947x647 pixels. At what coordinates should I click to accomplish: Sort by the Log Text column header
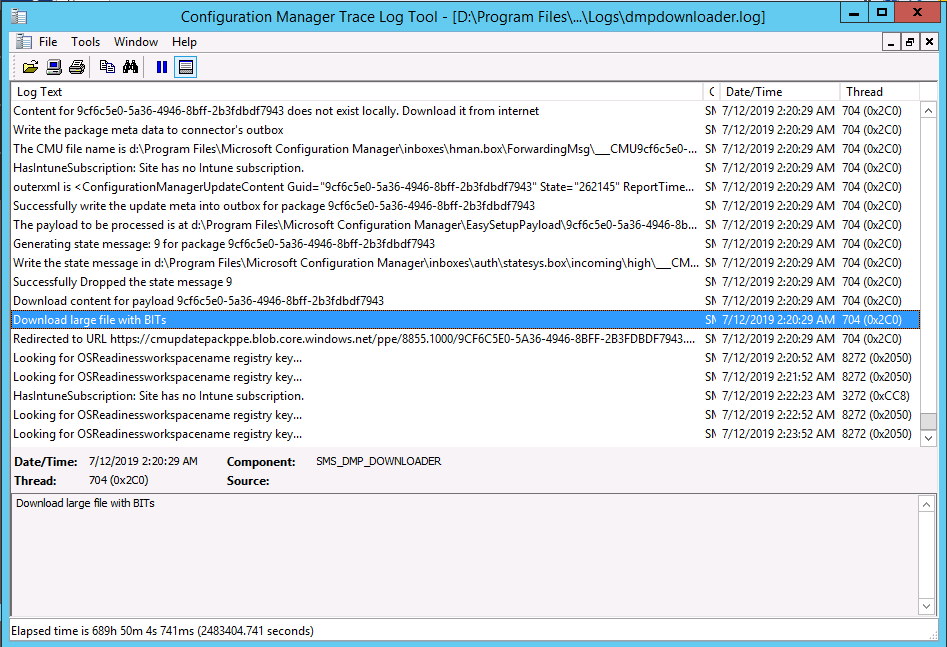point(358,92)
